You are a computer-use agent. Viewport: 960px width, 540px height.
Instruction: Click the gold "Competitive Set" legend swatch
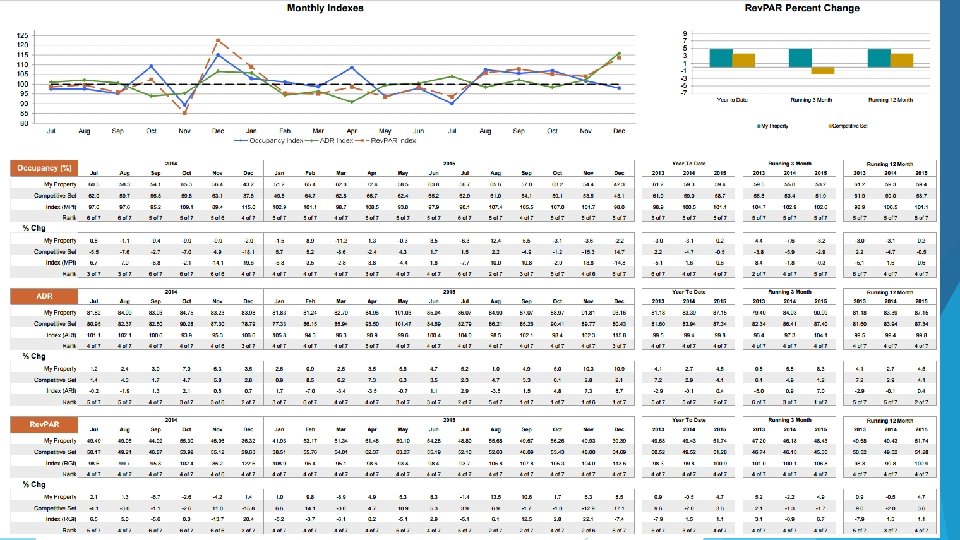tap(830, 126)
